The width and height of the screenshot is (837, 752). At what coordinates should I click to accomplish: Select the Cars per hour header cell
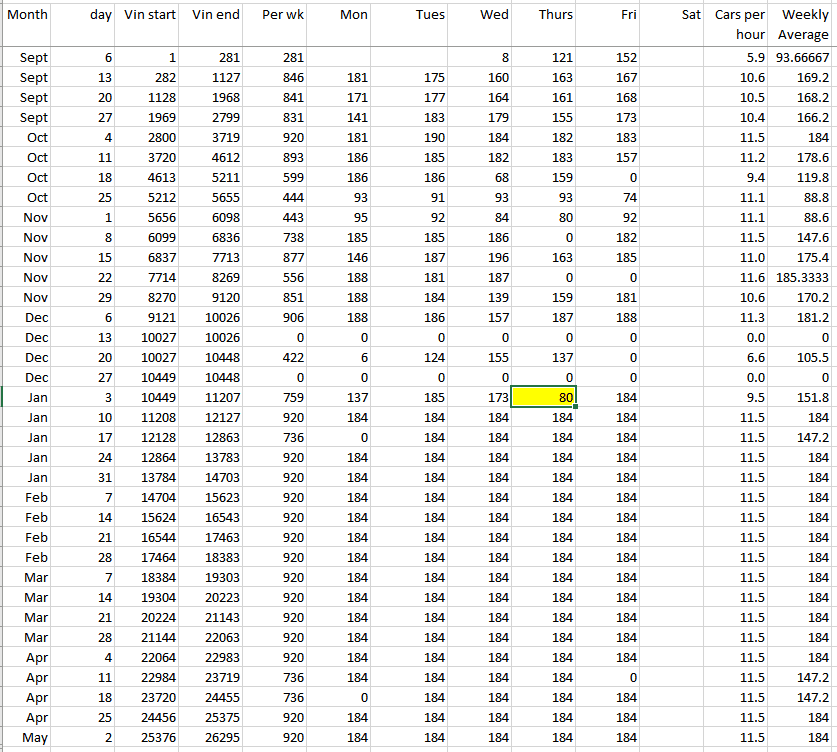tap(739, 25)
